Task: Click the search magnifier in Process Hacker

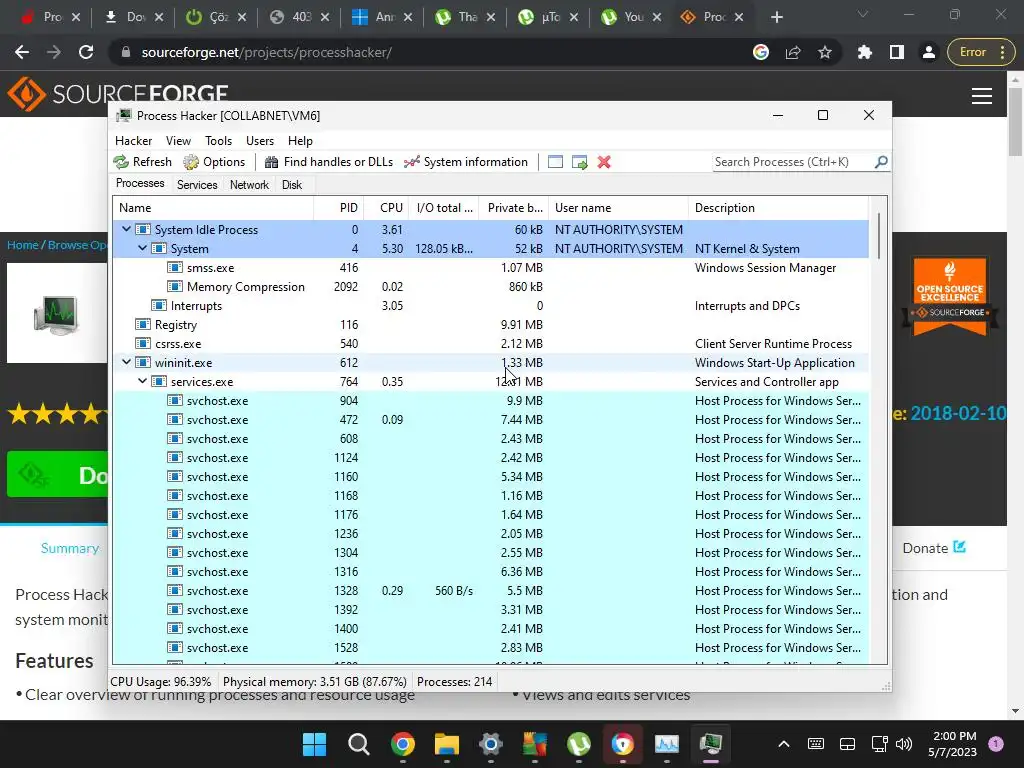Action: tap(881, 161)
